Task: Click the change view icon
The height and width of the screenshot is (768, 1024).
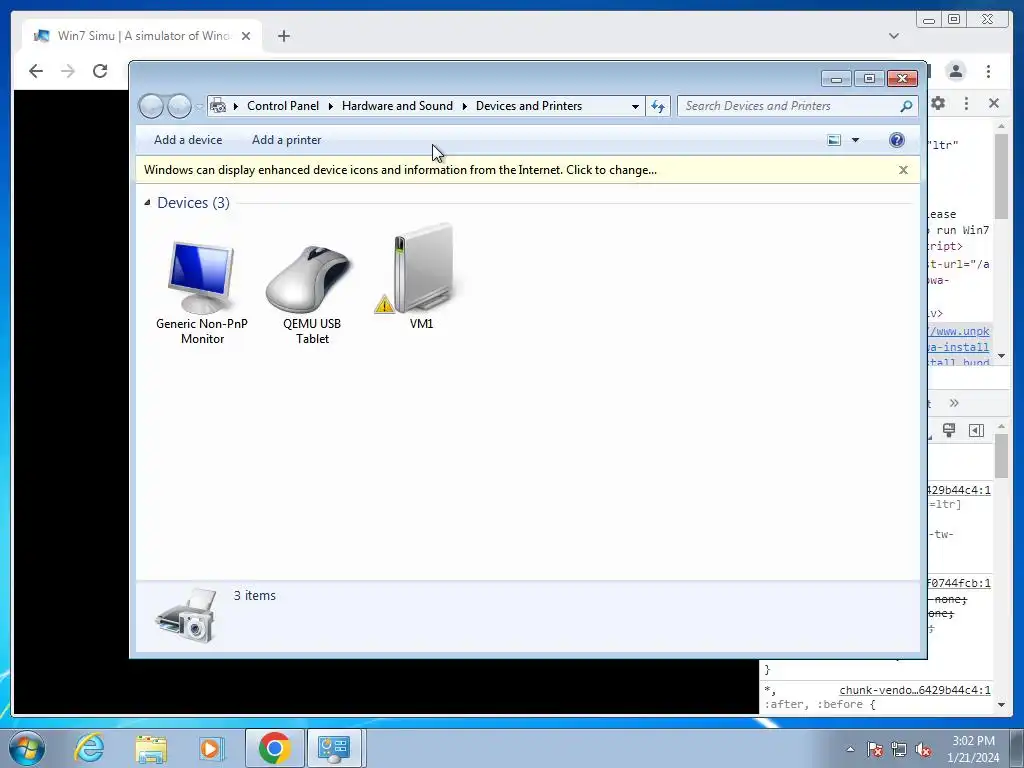Action: point(834,140)
